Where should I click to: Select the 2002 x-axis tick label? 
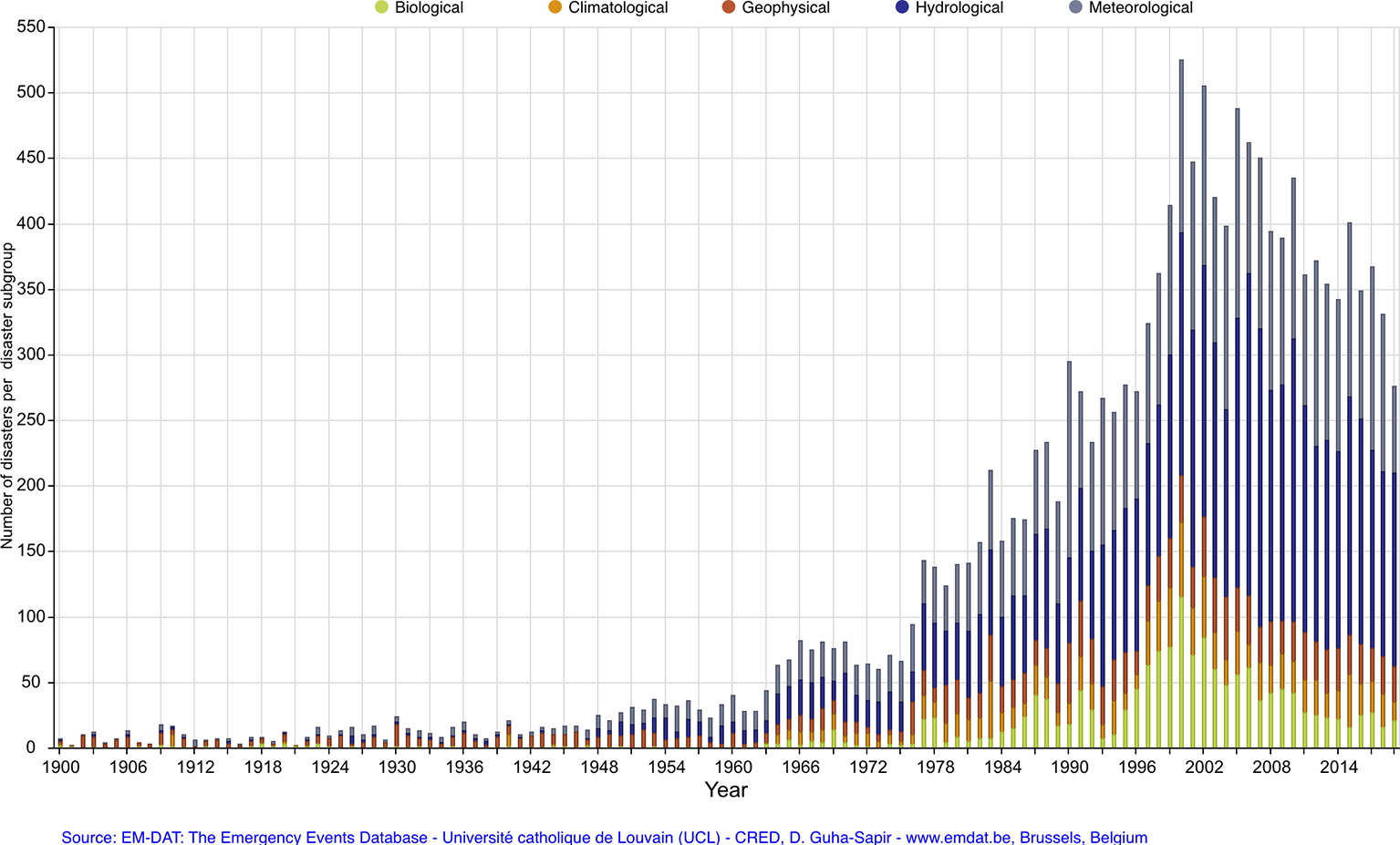pyautogui.click(x=1204, y=768)
